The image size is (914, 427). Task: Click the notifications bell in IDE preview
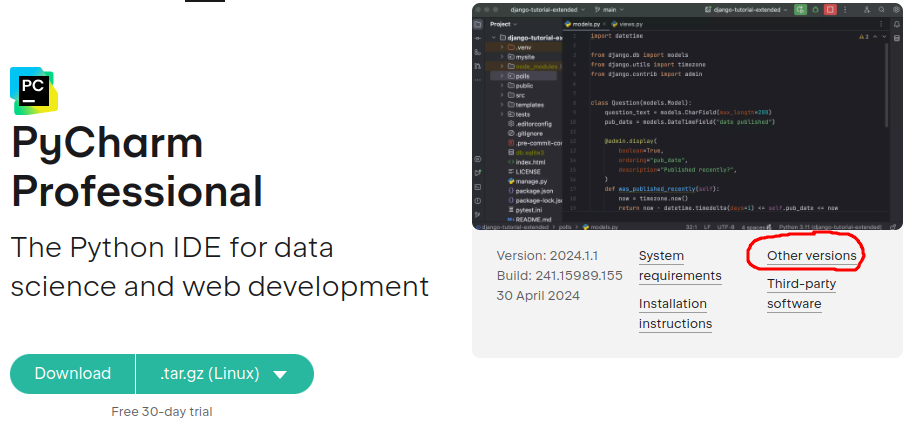coord(897,24)
